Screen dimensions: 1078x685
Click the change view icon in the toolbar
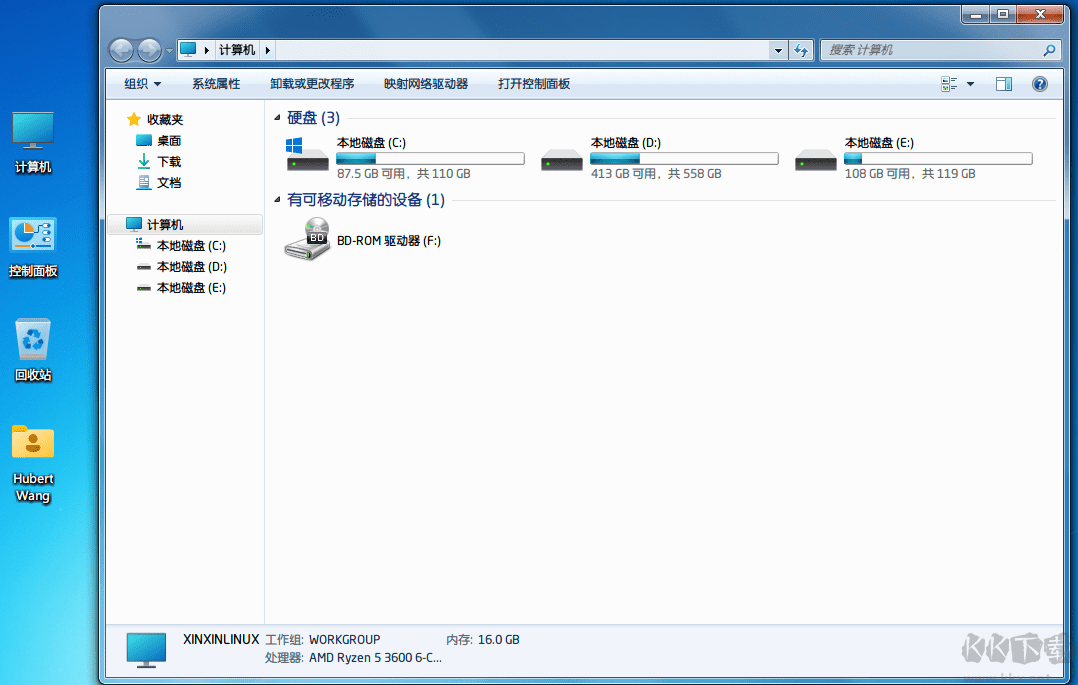(947, 83)
